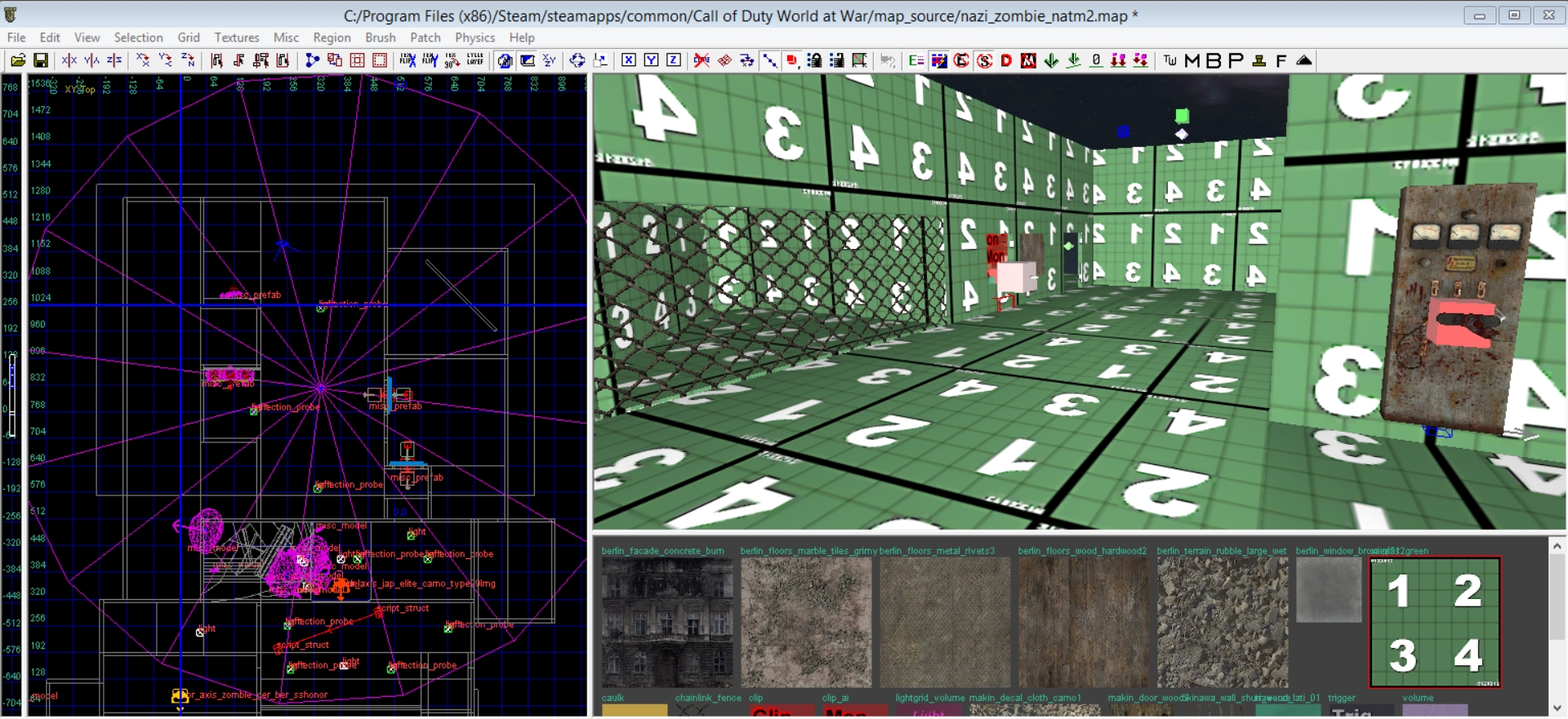Click the green down-arrow toolbar icon

click(x=1051, y=60)
